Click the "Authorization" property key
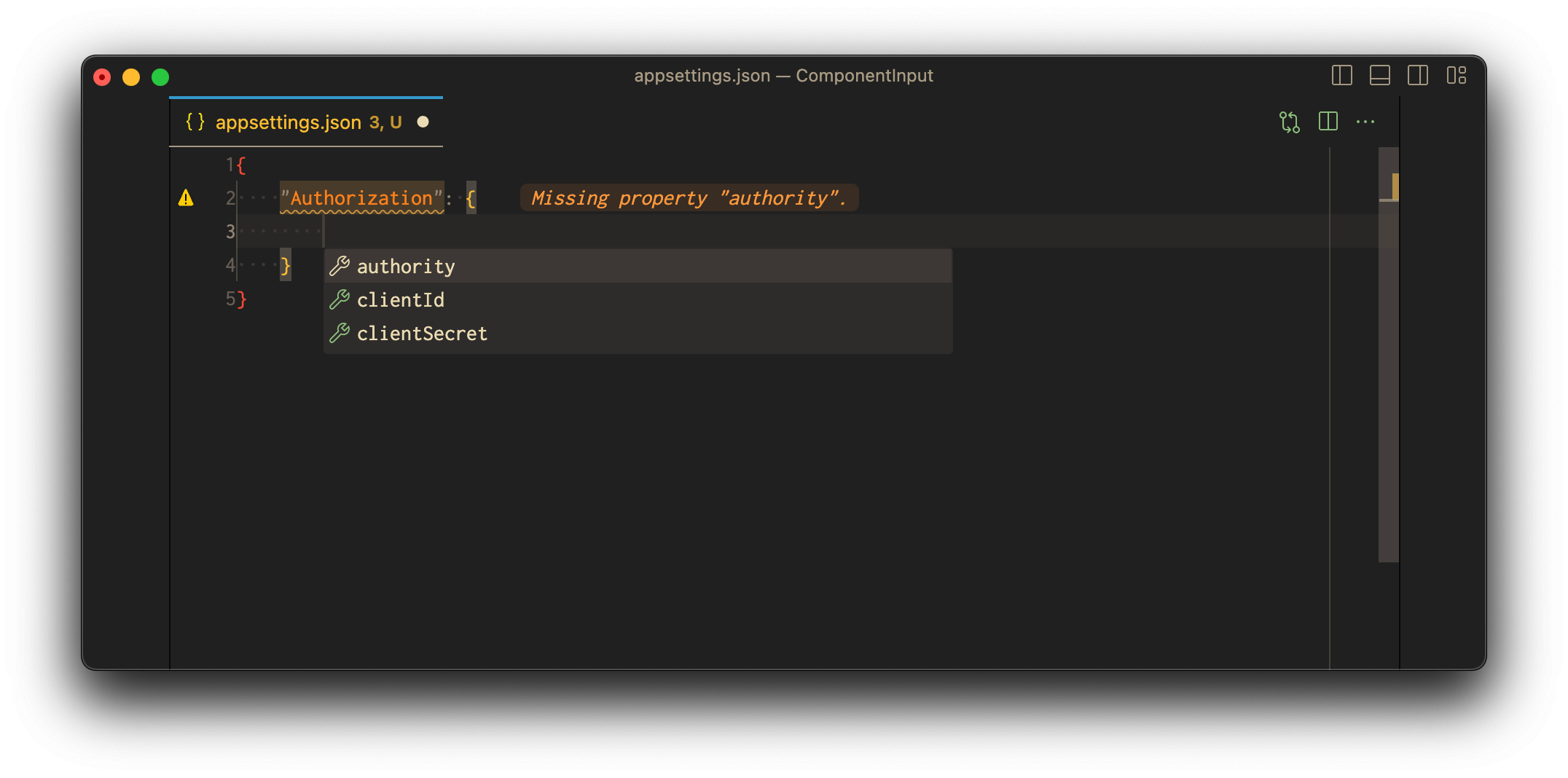This screenshot has height=778, width=1568. (x=362, y=198)
